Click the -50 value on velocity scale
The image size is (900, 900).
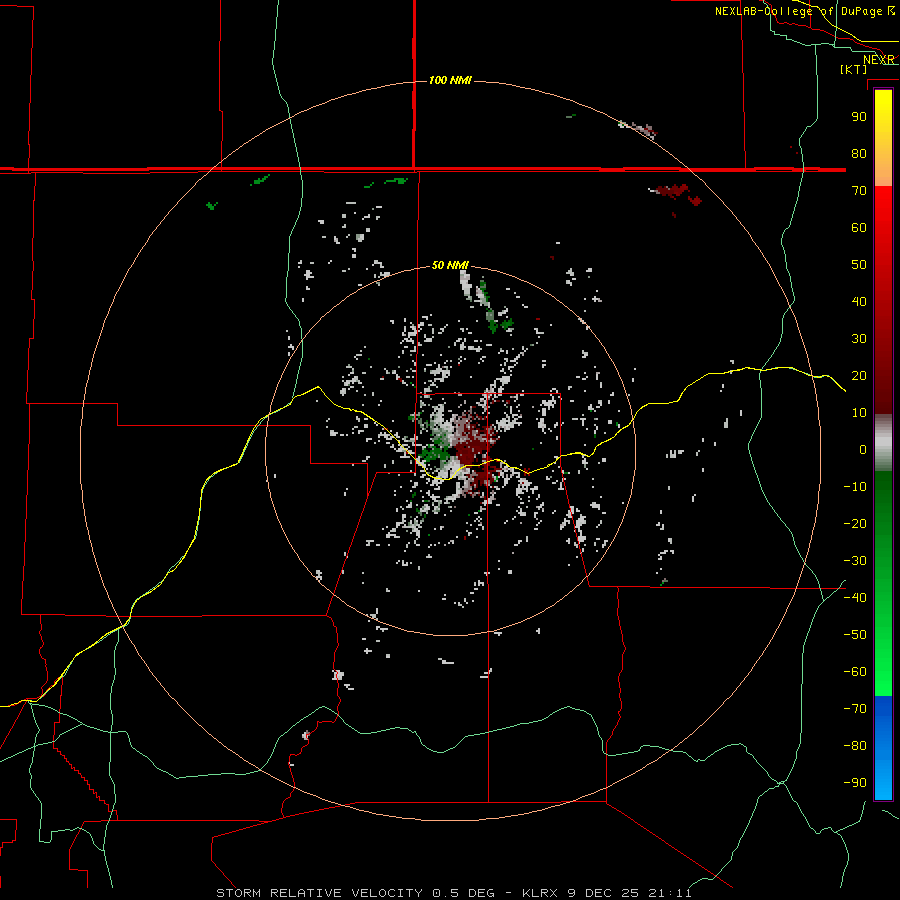tap(855, 635)
